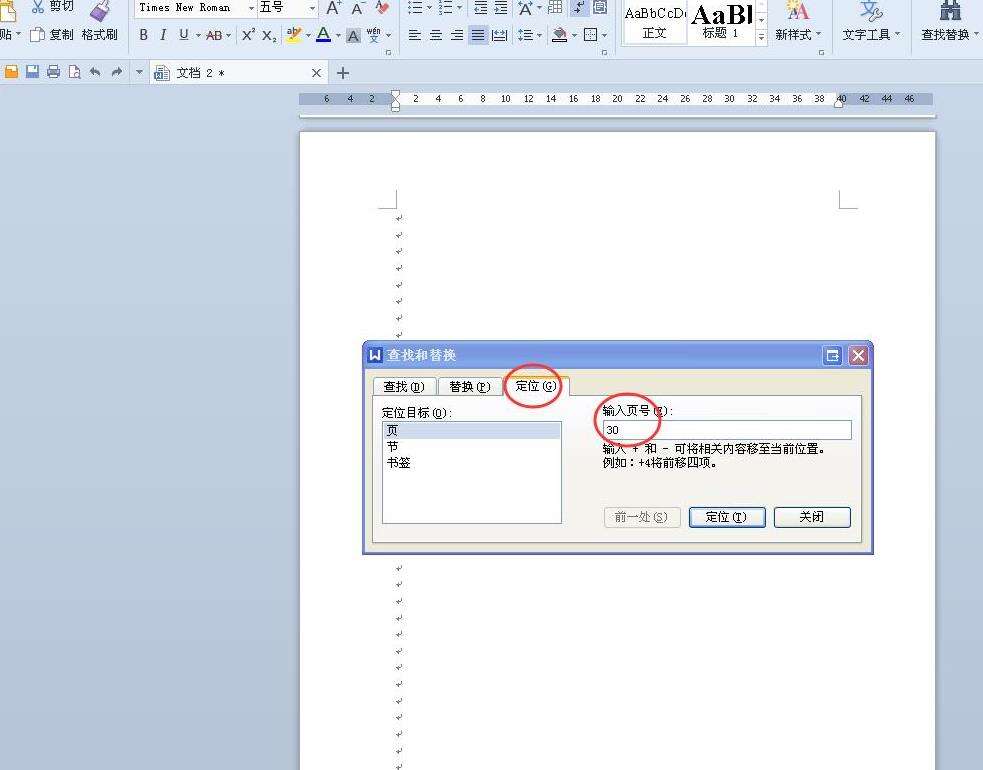983x770 pixels.
Task: Click the page number input field
Action: click(x=725, y=430)
